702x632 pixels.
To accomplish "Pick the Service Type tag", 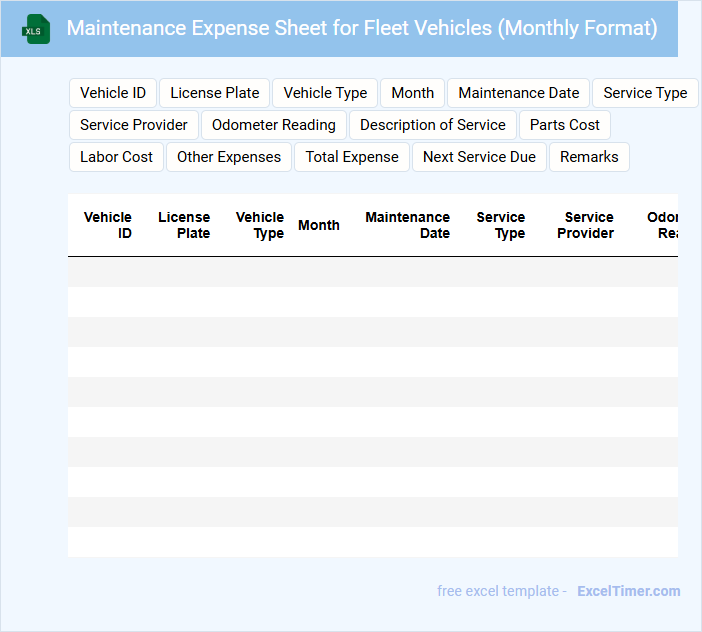I will coord(645,93).
